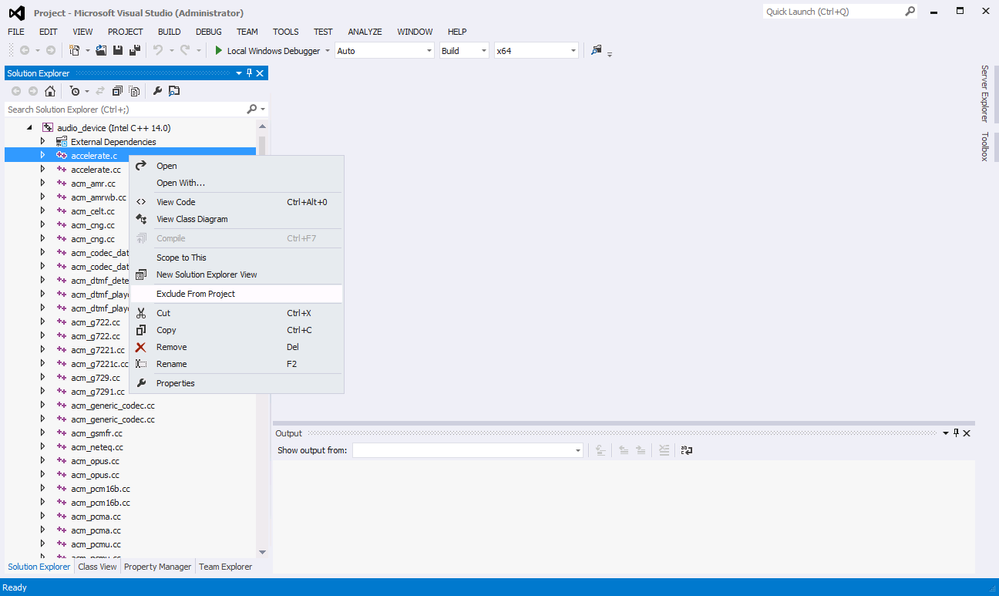Pin the Solution Explorer panel with Auto Hide
The image size is (999, 596).
coord(249,73)
